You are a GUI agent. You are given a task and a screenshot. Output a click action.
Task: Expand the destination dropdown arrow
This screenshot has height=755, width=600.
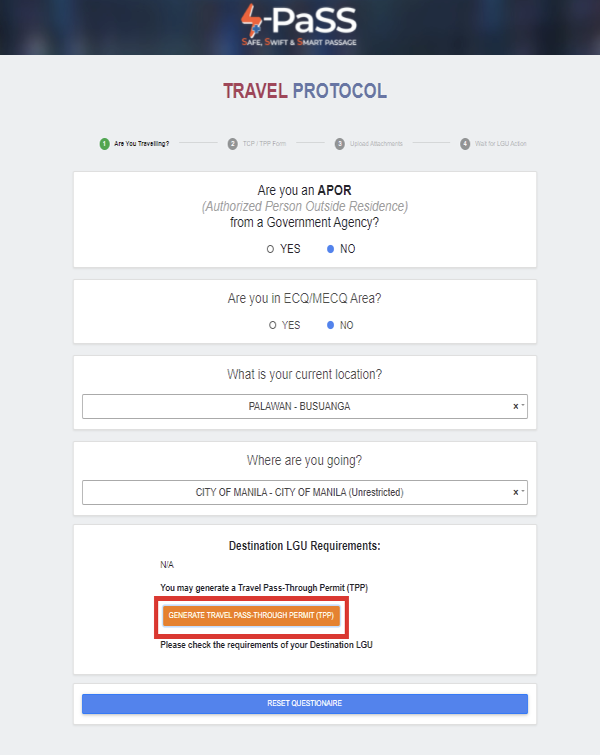click(x=523, y=491)
